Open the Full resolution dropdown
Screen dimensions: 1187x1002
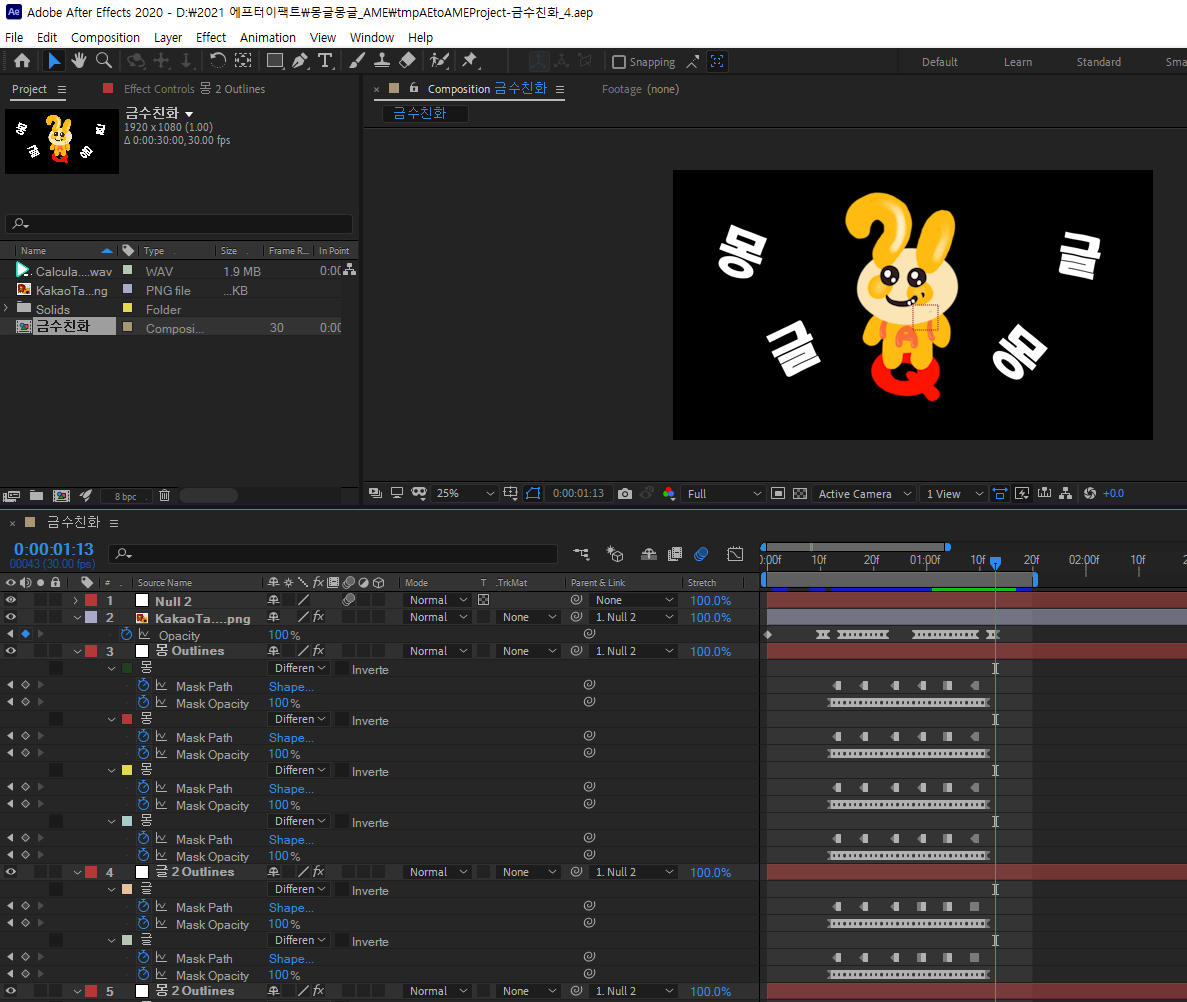(723, 493)
